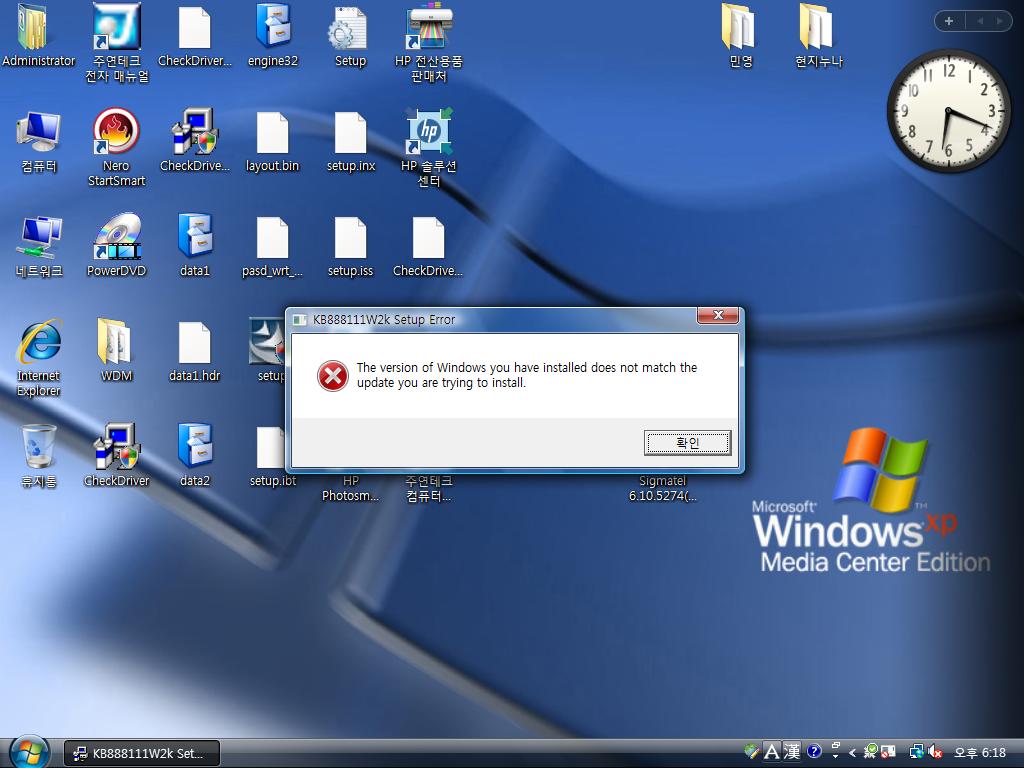Click the muted volume tray icon

click(935, 752)
